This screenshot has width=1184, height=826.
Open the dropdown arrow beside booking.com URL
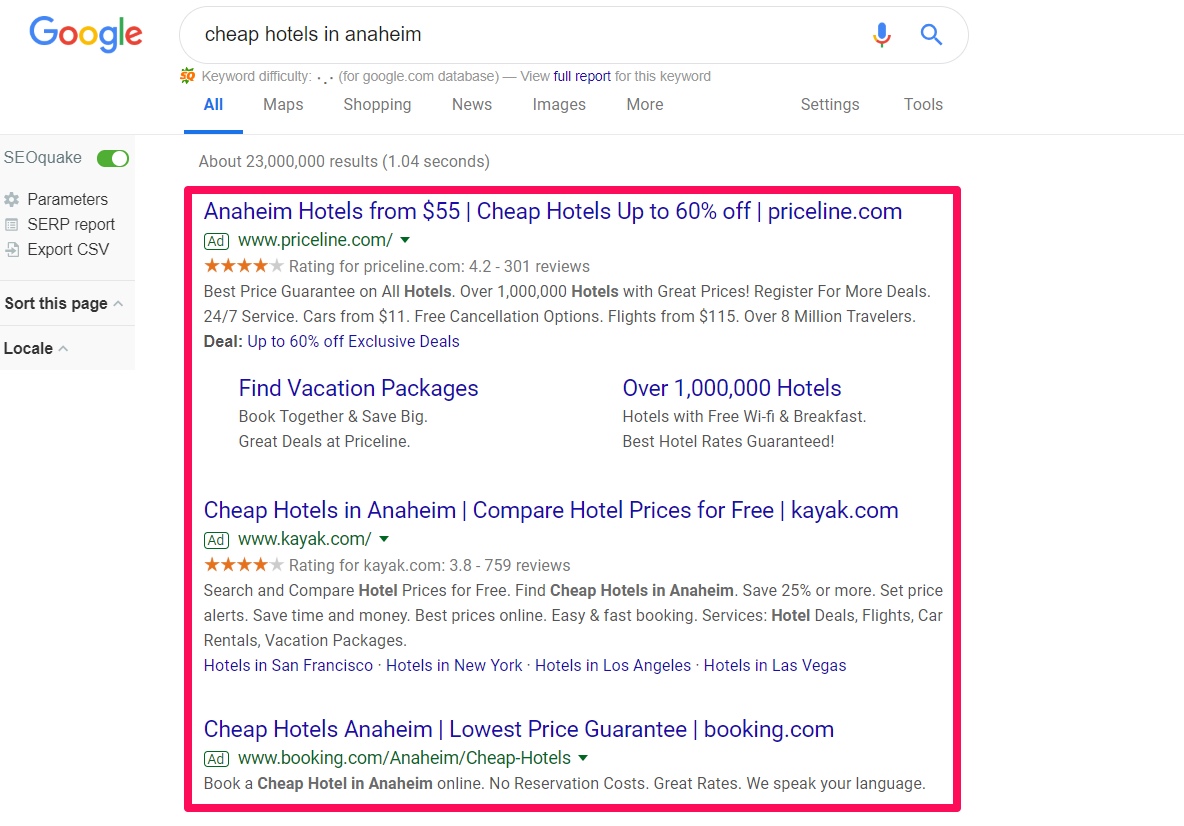pyautogui.click(x=583, y=758)
